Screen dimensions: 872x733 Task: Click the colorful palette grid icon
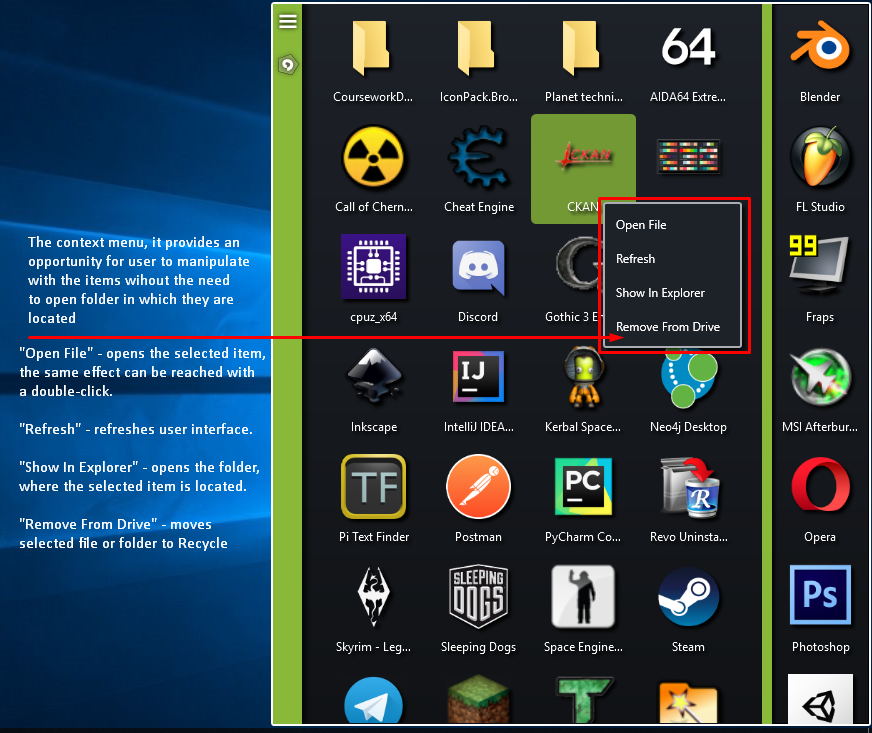[x=688, y=156]
